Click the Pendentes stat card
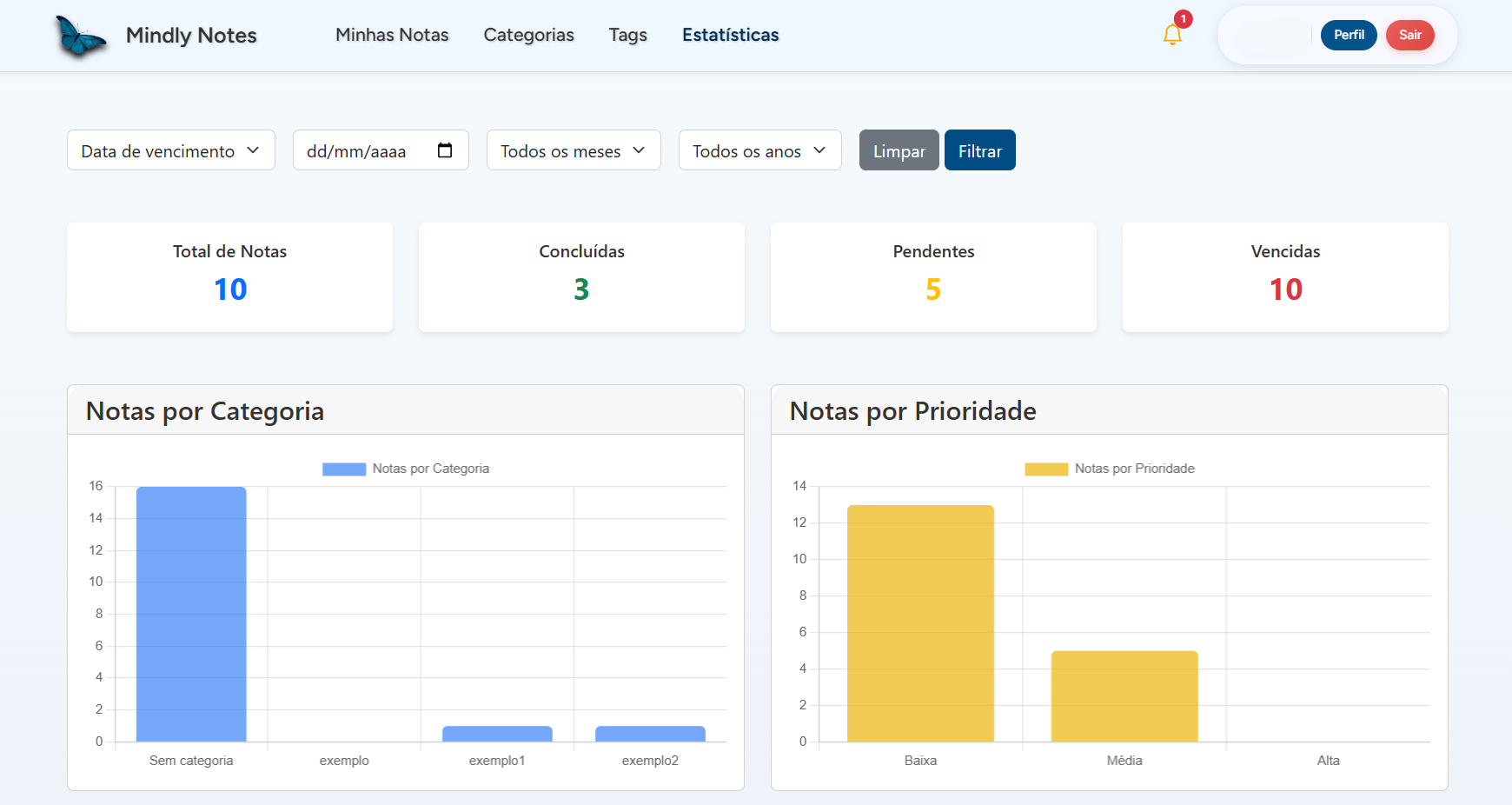This screenshot has height=805, width=1512. tap(933, 277)
